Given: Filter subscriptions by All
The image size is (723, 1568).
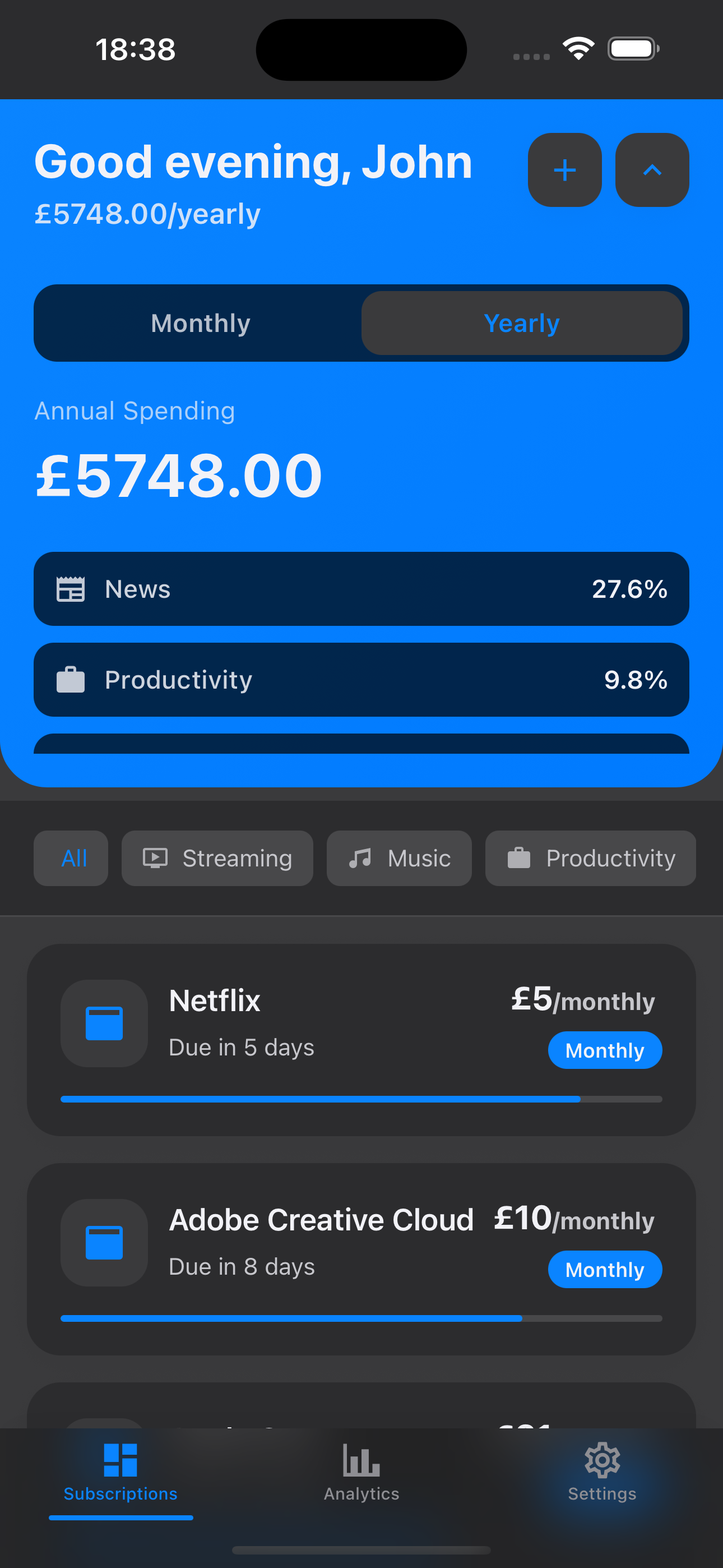Looking at the screenshot, I should click(x=71, y=858).
